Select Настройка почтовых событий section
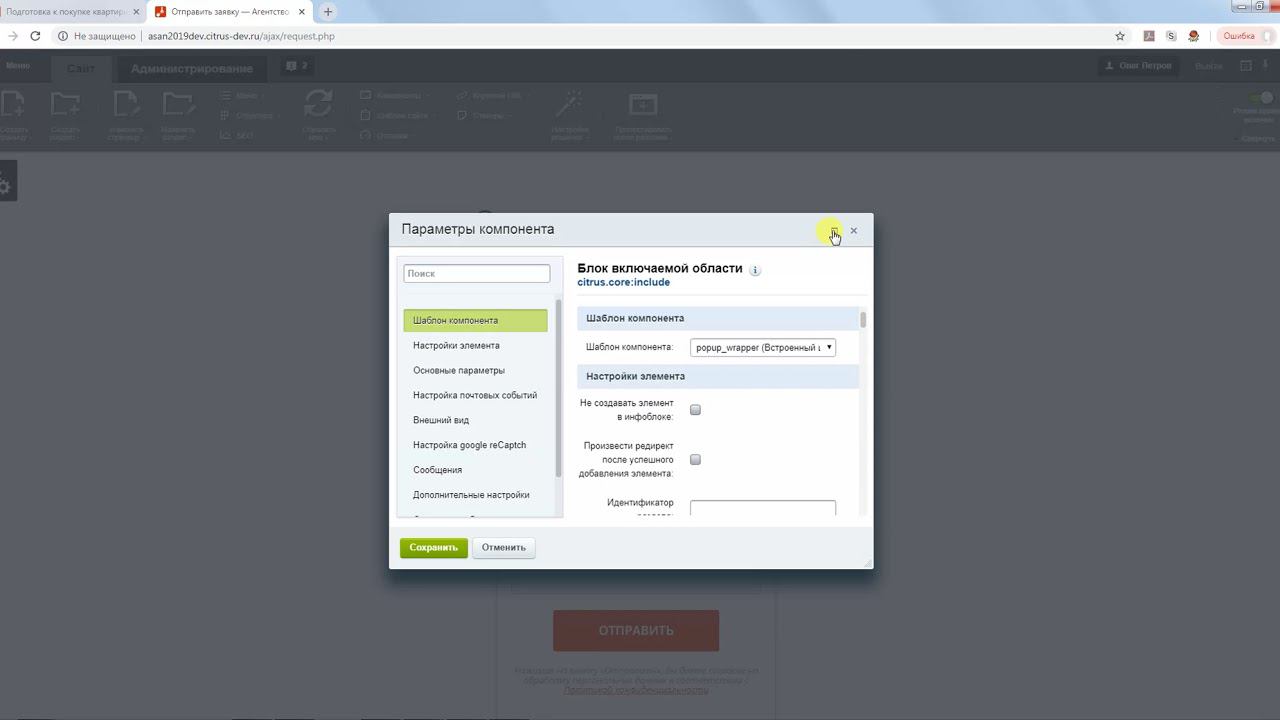Viewport: 1280px width, 720px height. pos(475,396)
